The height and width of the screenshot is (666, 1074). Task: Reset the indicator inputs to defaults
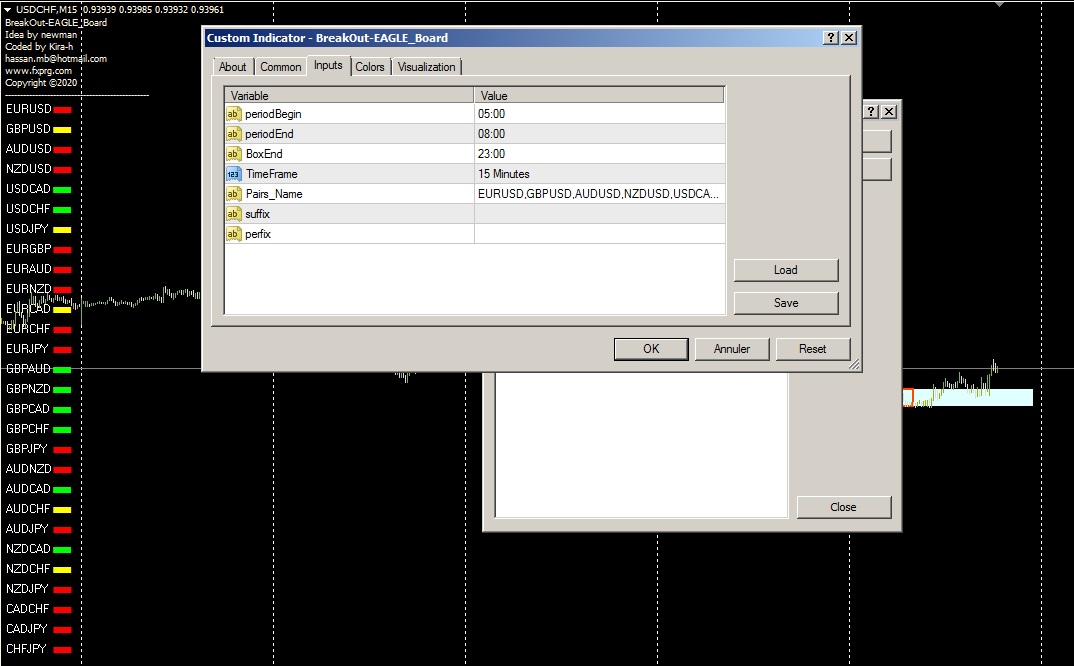pos(812,349)
